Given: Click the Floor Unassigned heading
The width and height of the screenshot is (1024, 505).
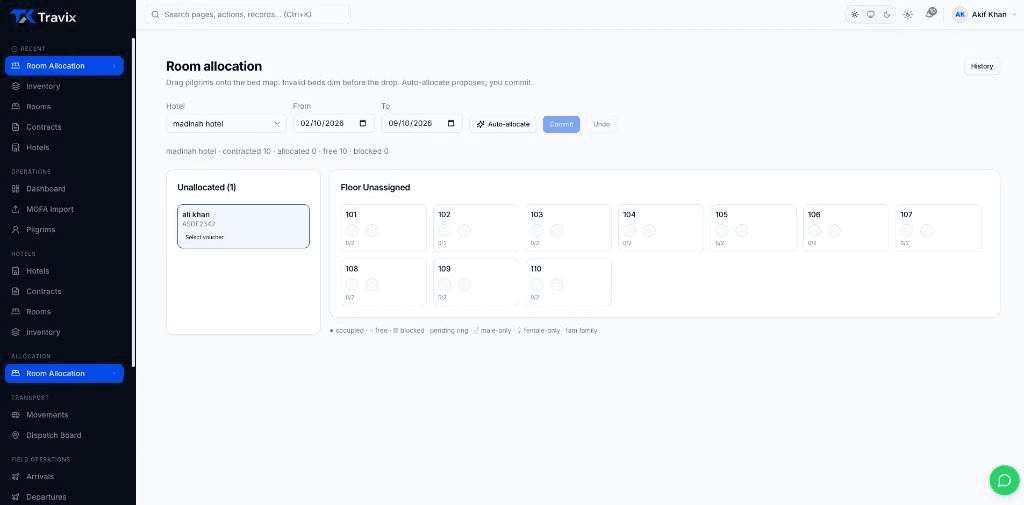Looking at the screenshot, I should click(376, 187).
